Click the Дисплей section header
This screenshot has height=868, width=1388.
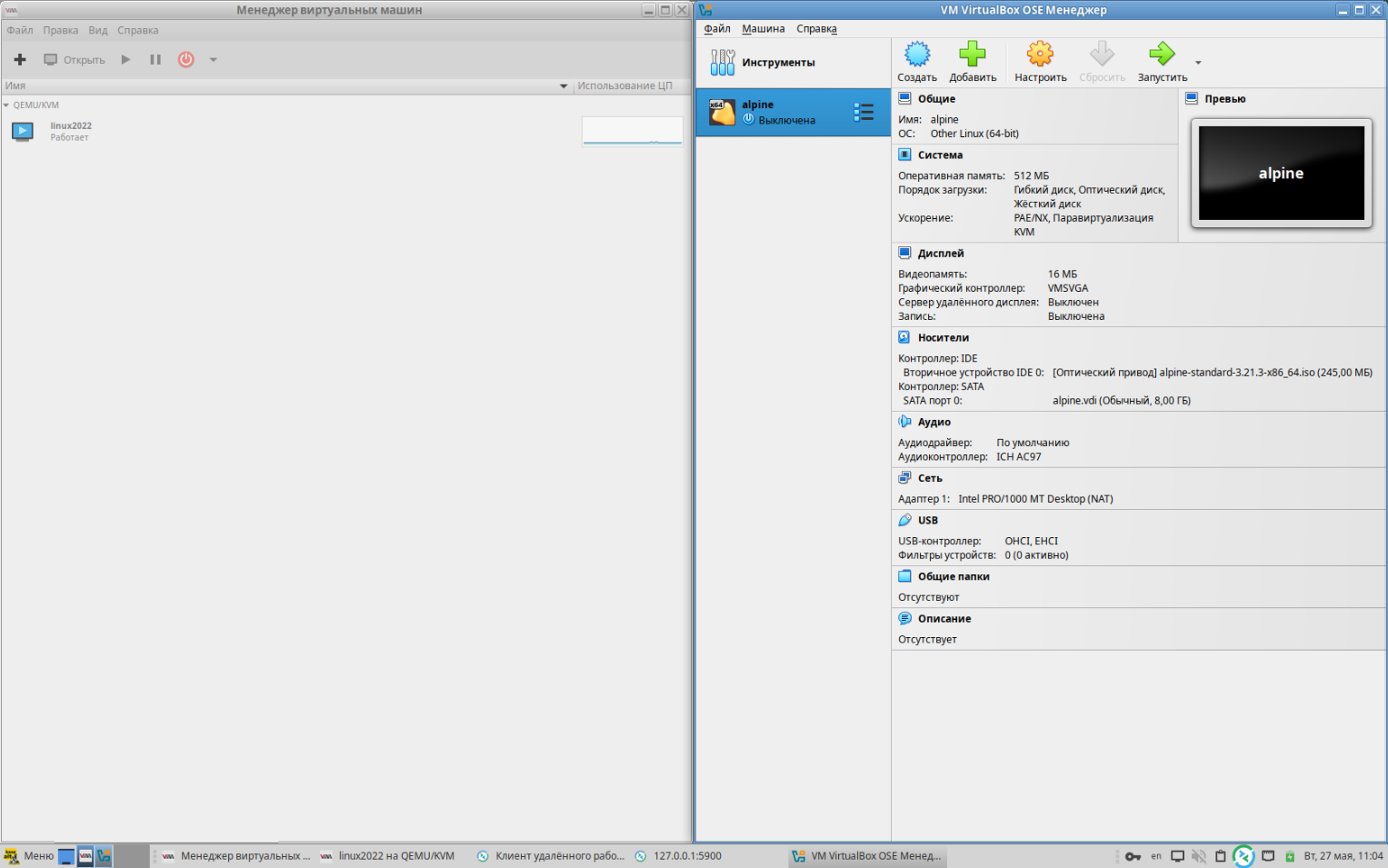pos(941,254)
